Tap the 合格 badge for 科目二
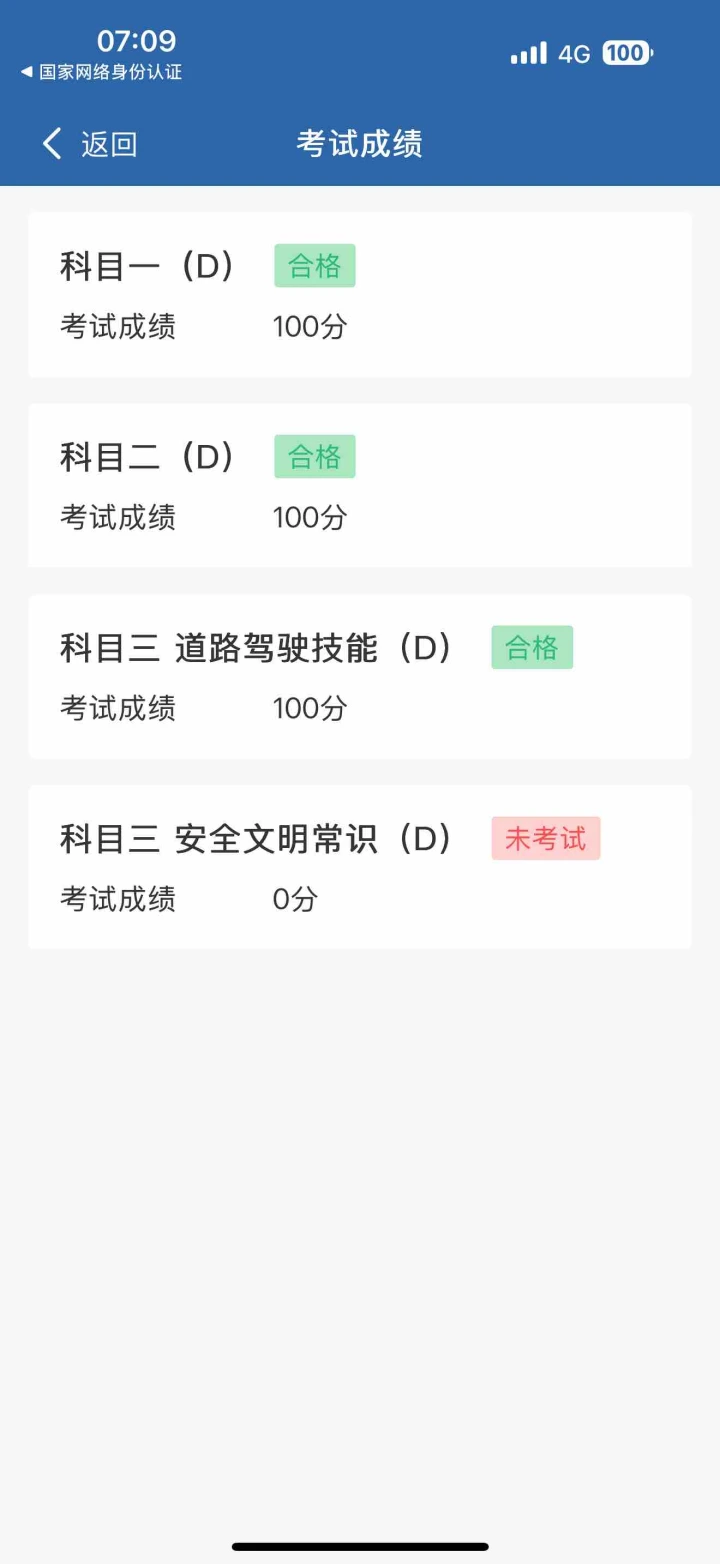This screenshot has height=1564, width=720. (x=315, y=457)
